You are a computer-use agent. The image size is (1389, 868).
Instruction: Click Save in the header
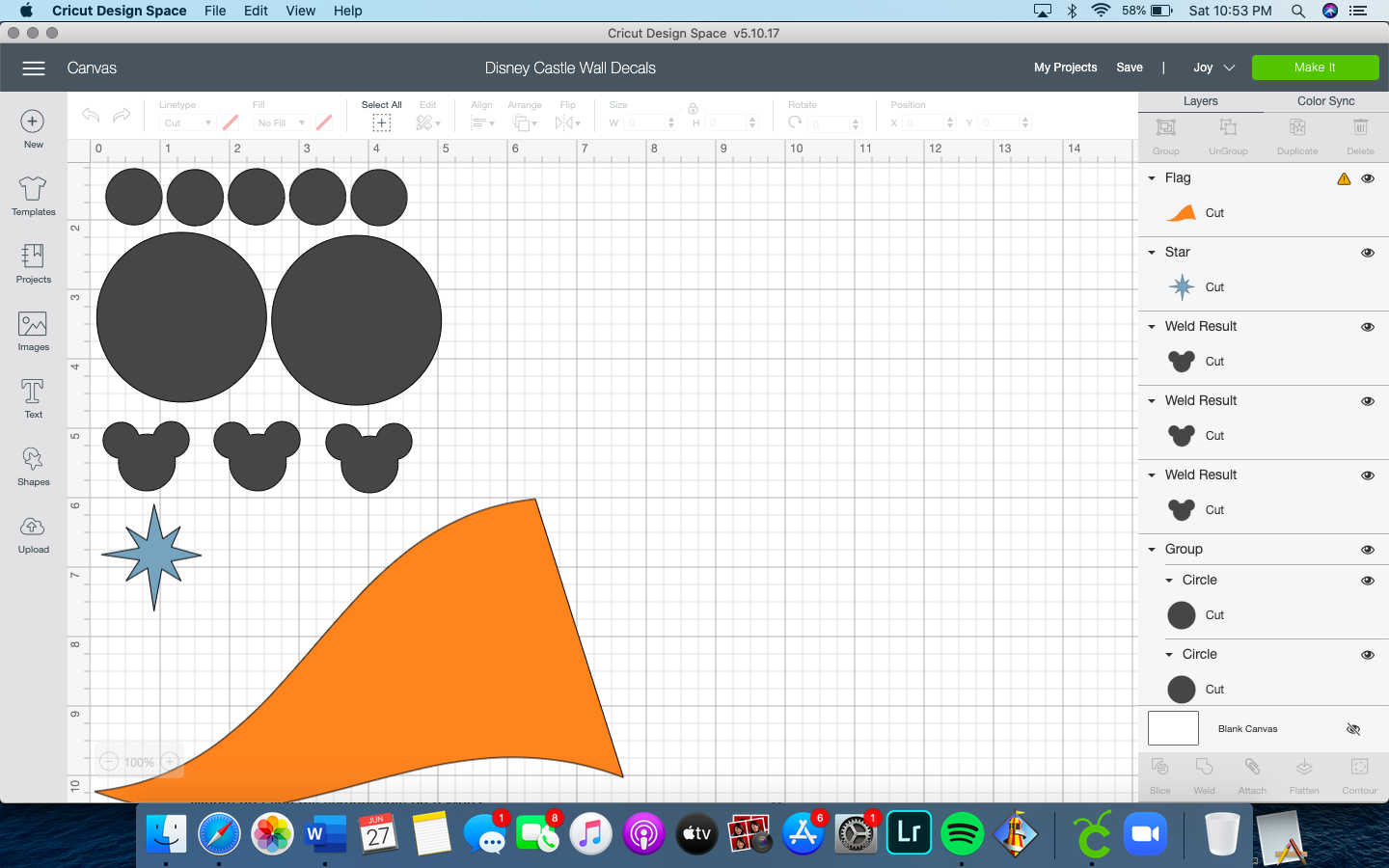[1130, 68]
